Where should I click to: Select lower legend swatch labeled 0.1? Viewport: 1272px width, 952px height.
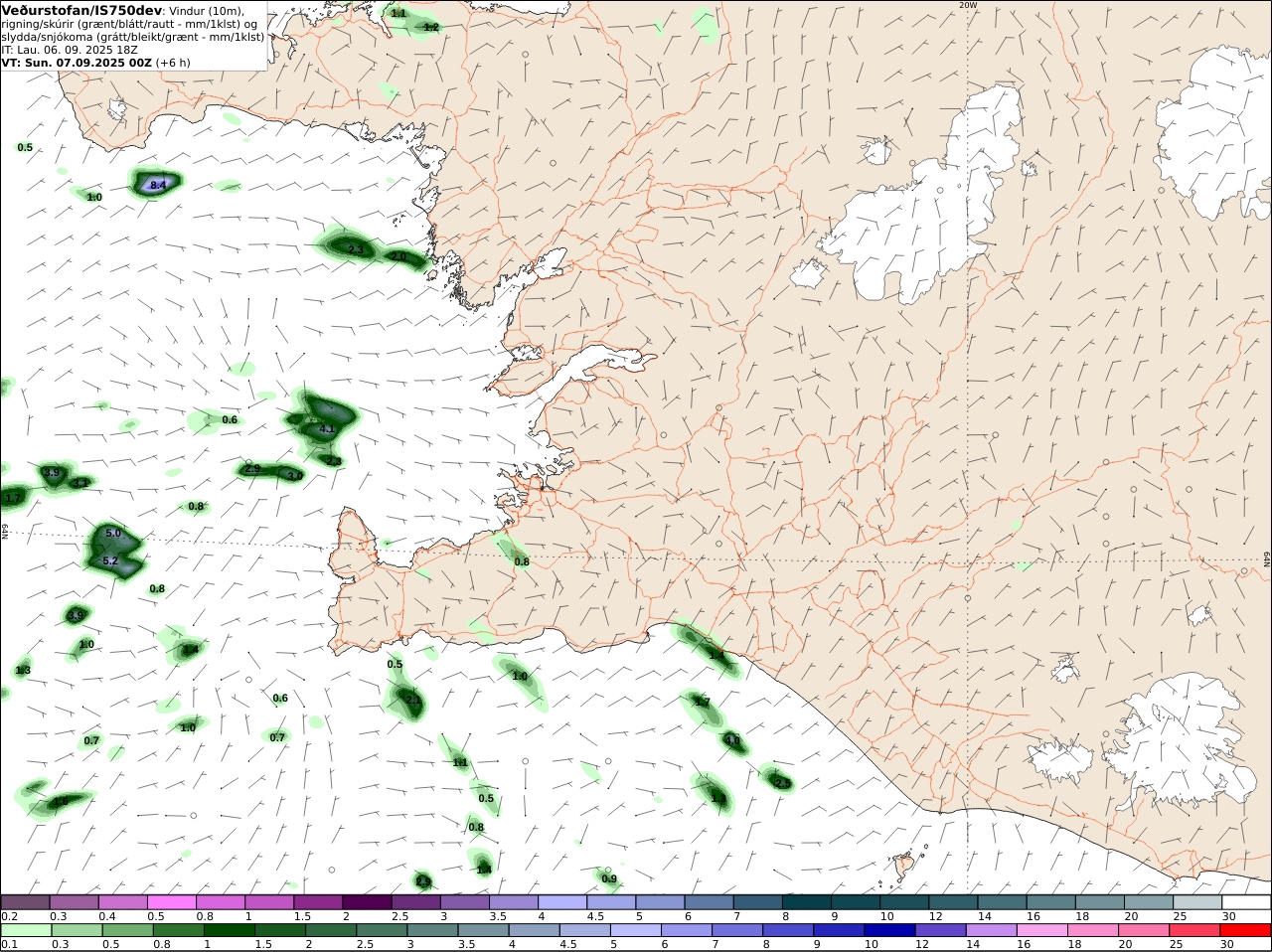[26, 930]
